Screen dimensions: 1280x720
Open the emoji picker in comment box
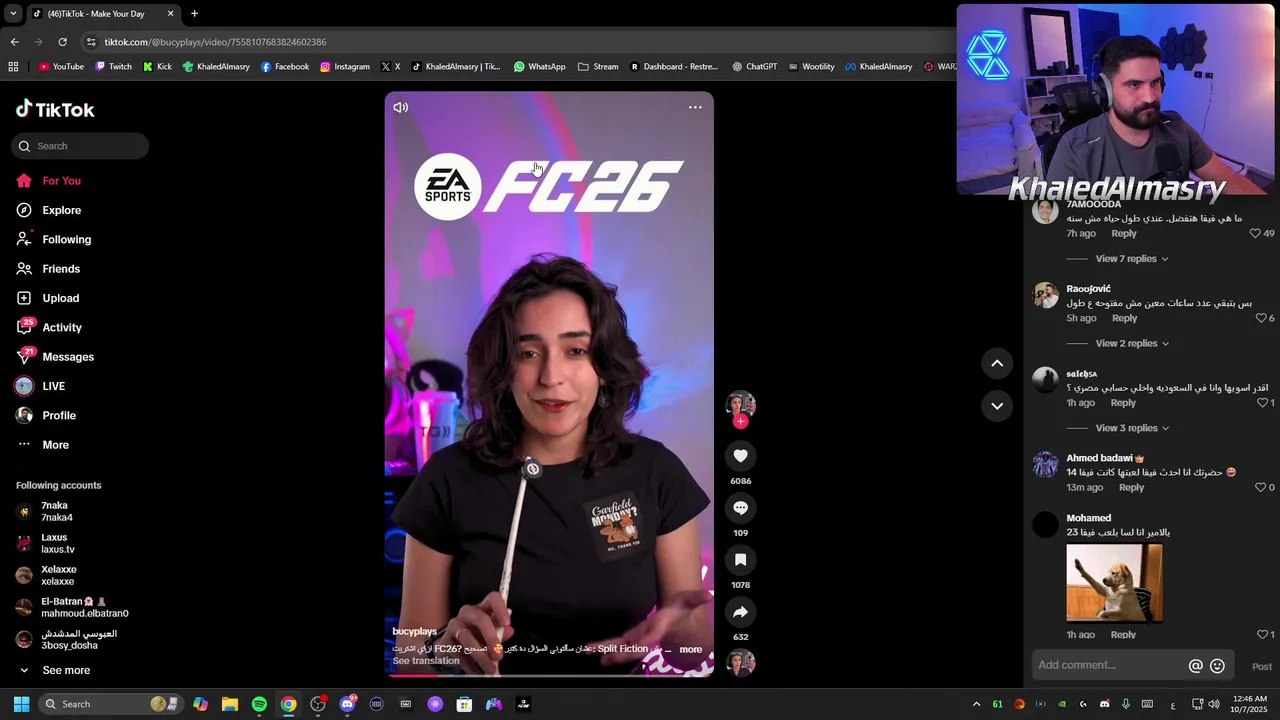(1217, 666)
